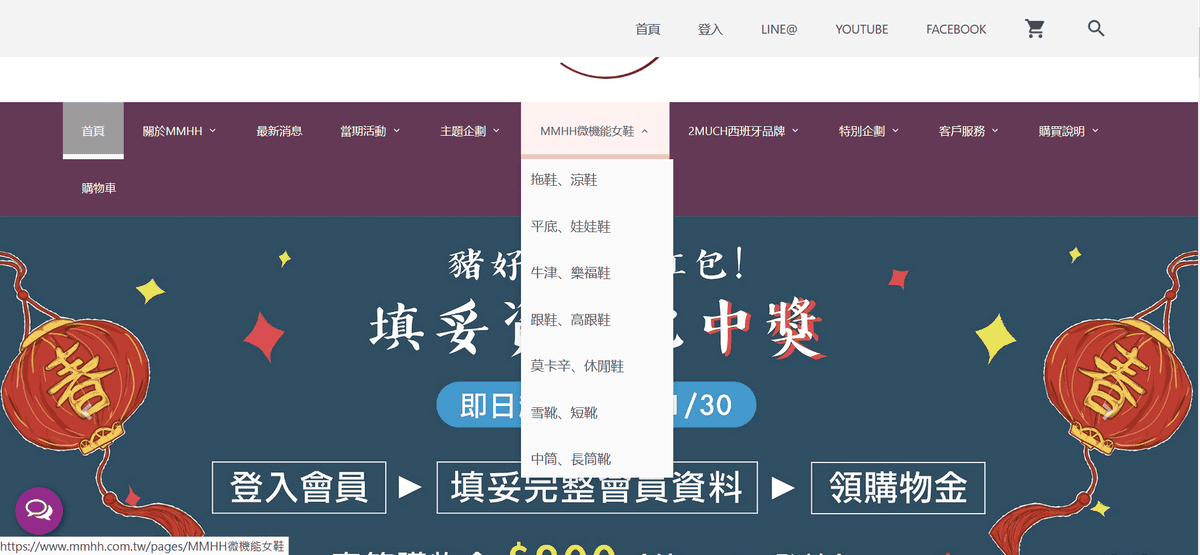Open the purple chat bubble widget
The height and width of the screenshot is (555, 1200).
click(39, 511)
